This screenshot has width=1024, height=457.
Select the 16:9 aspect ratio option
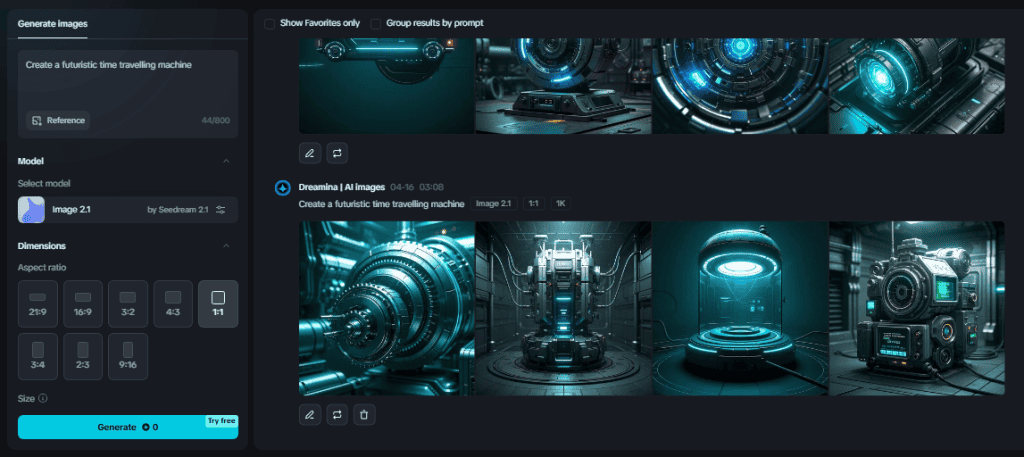[83, 304]
